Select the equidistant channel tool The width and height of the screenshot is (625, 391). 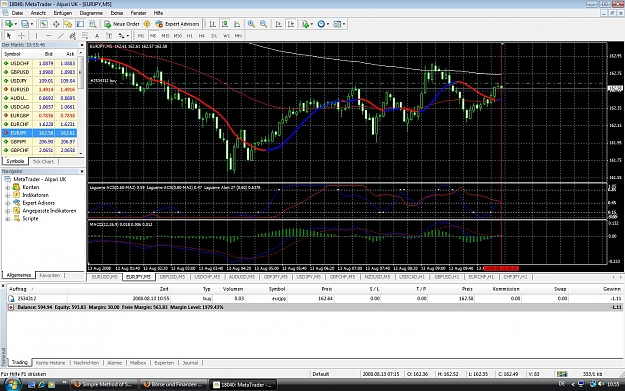tap(73, 35)
